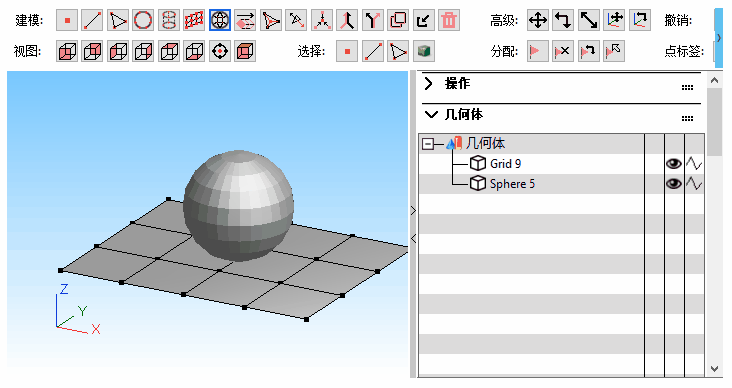Select the 几何体 root tree item
This screenshot has width=732, height=388.
485,143
